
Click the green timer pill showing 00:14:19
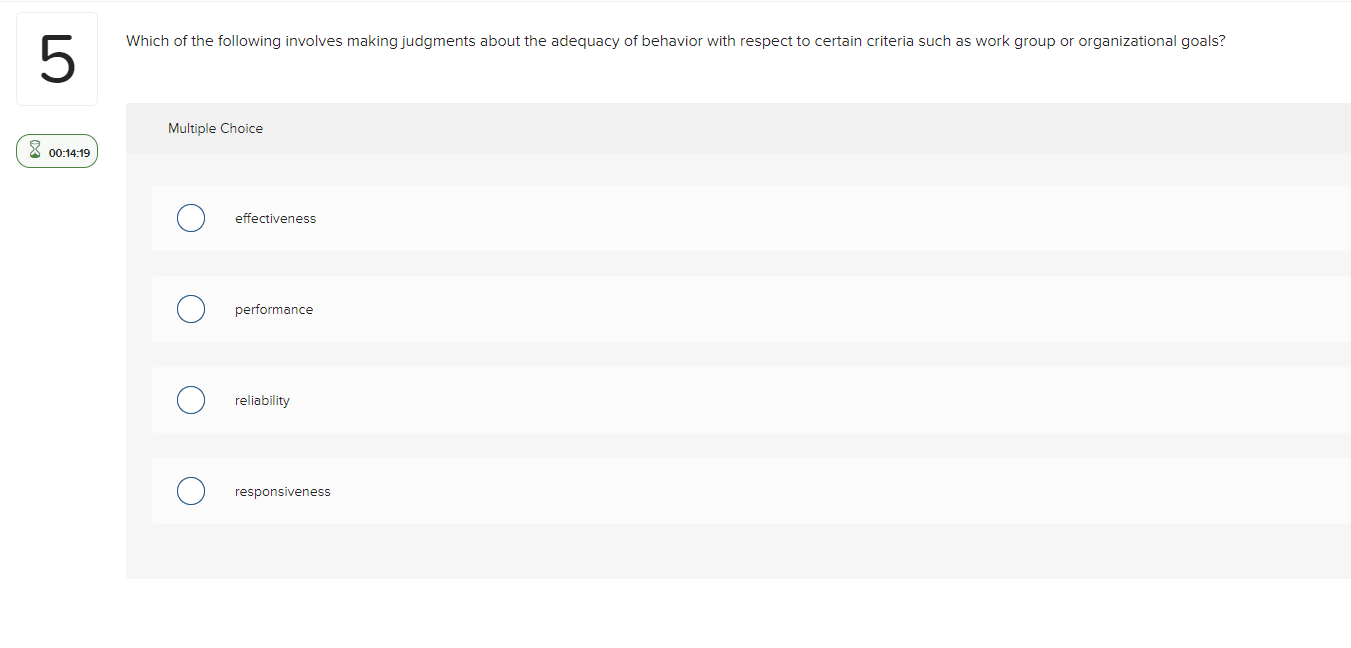click(x=57, y=150)
